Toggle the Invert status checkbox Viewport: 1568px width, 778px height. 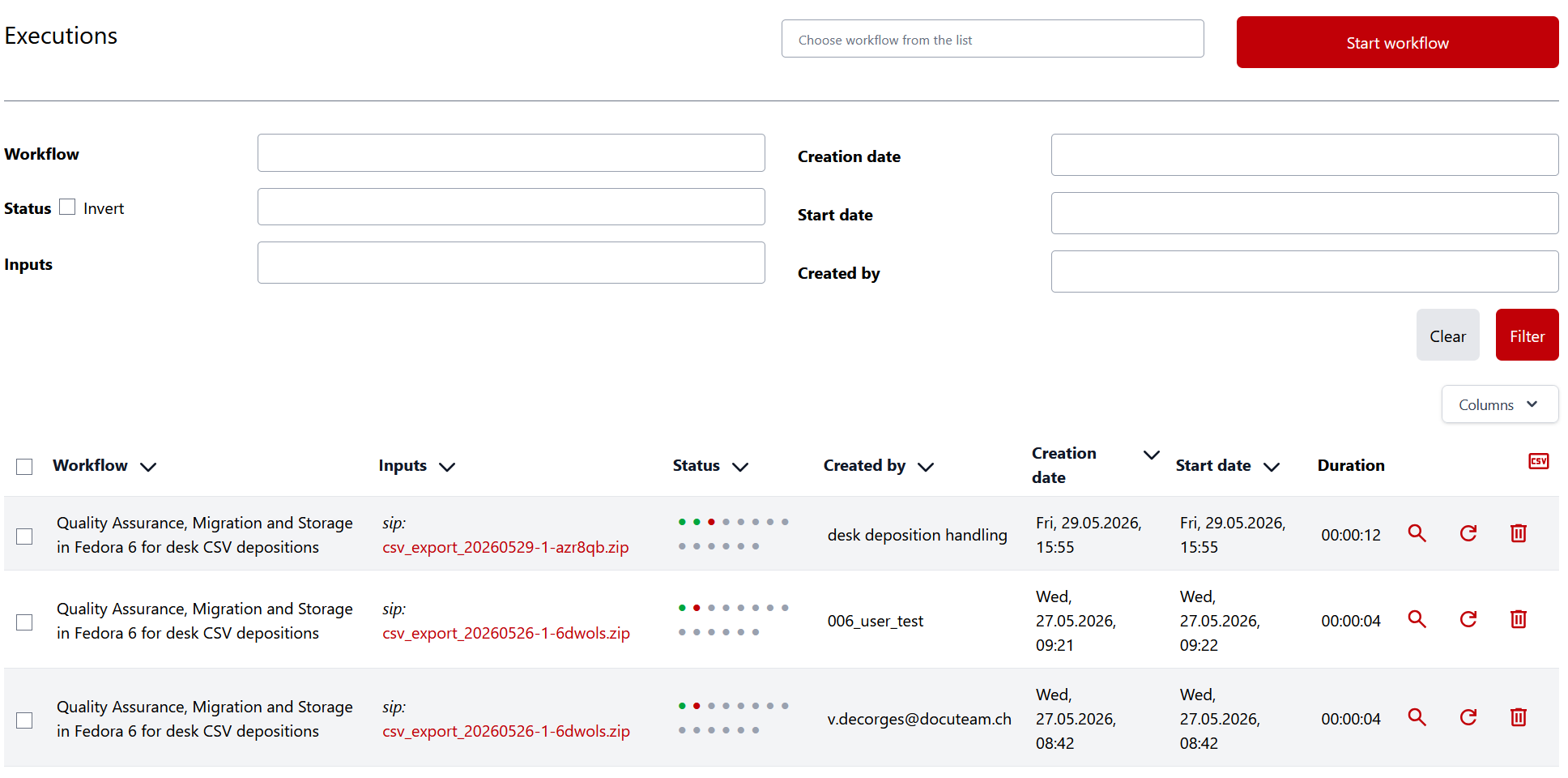[67, 207]
